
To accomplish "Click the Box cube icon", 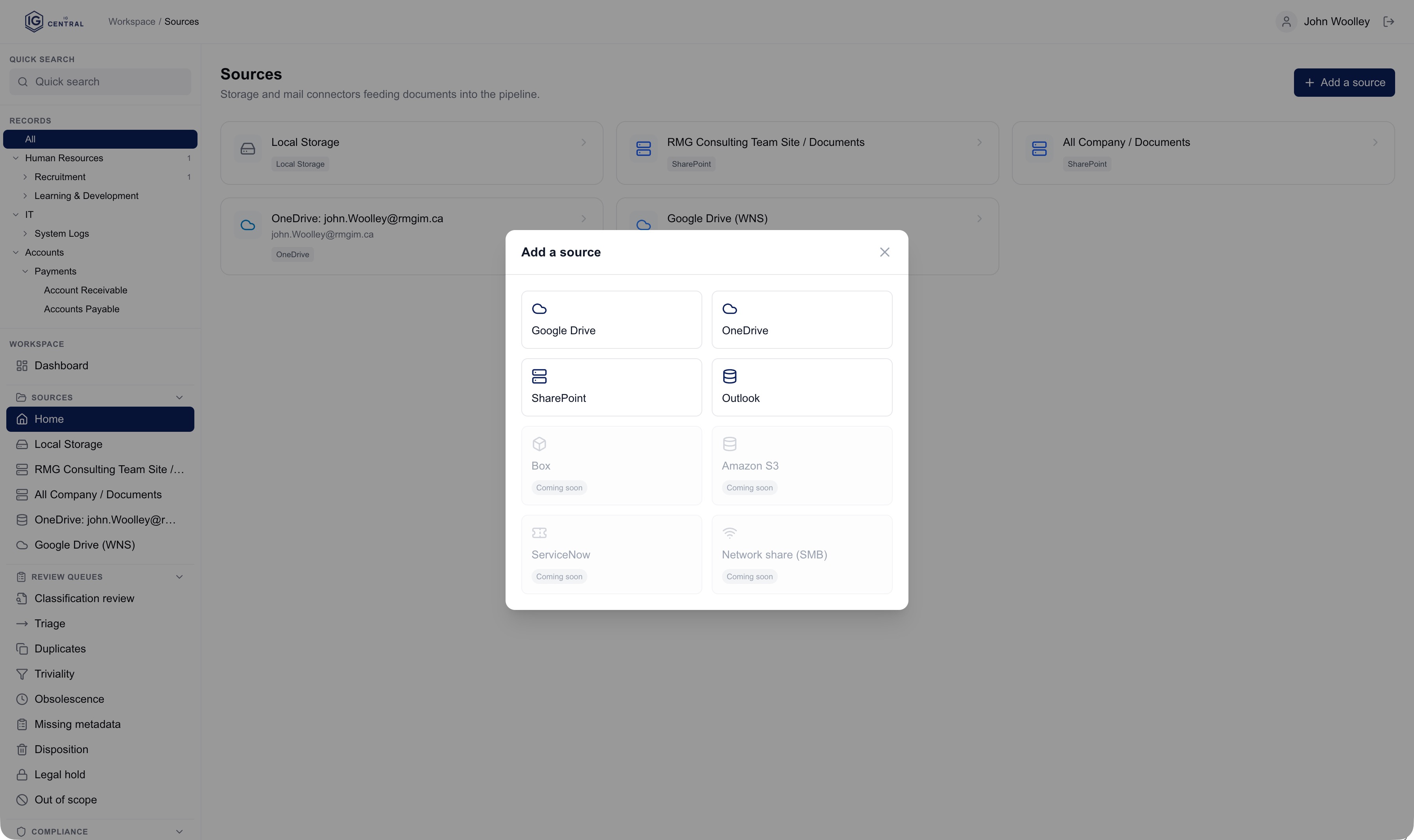I will pyautogui.click(x=539, y=444).
